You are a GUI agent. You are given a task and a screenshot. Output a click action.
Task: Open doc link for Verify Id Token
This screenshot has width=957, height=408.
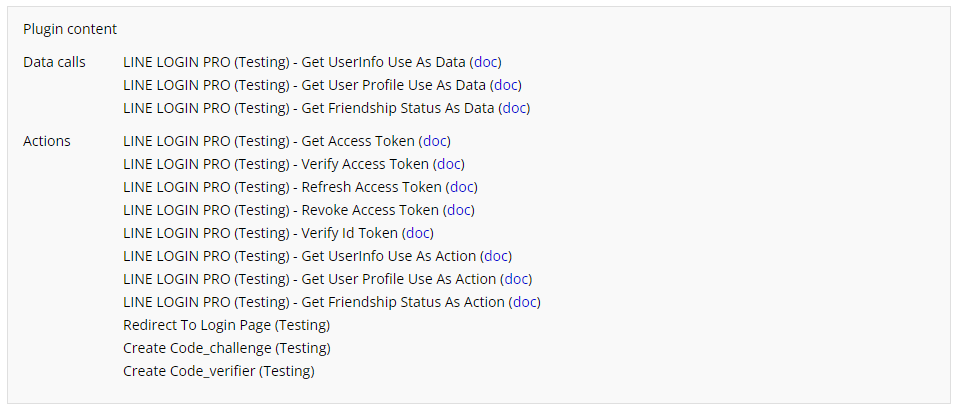pos(418,233)
